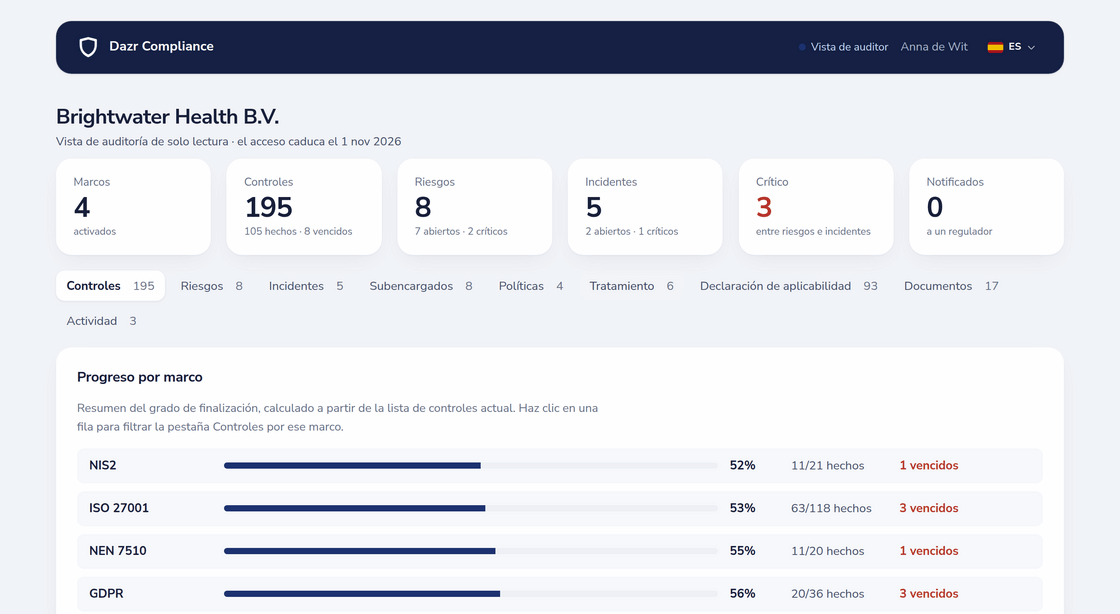Click the ISO 27001 progress bar
The width and height of the screenshot is (1120, 614).
point(471,508)
